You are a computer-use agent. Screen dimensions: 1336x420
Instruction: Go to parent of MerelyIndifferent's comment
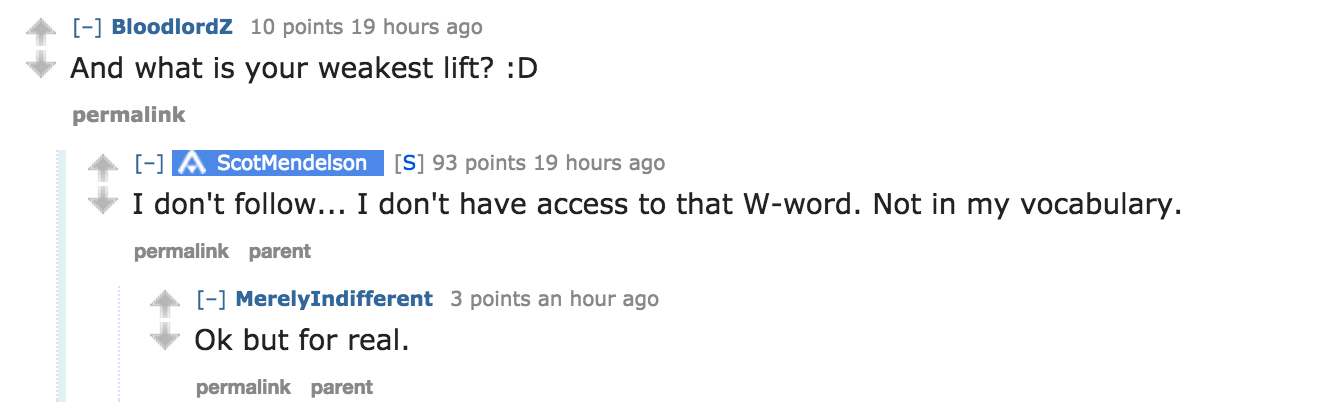(342, 387)
